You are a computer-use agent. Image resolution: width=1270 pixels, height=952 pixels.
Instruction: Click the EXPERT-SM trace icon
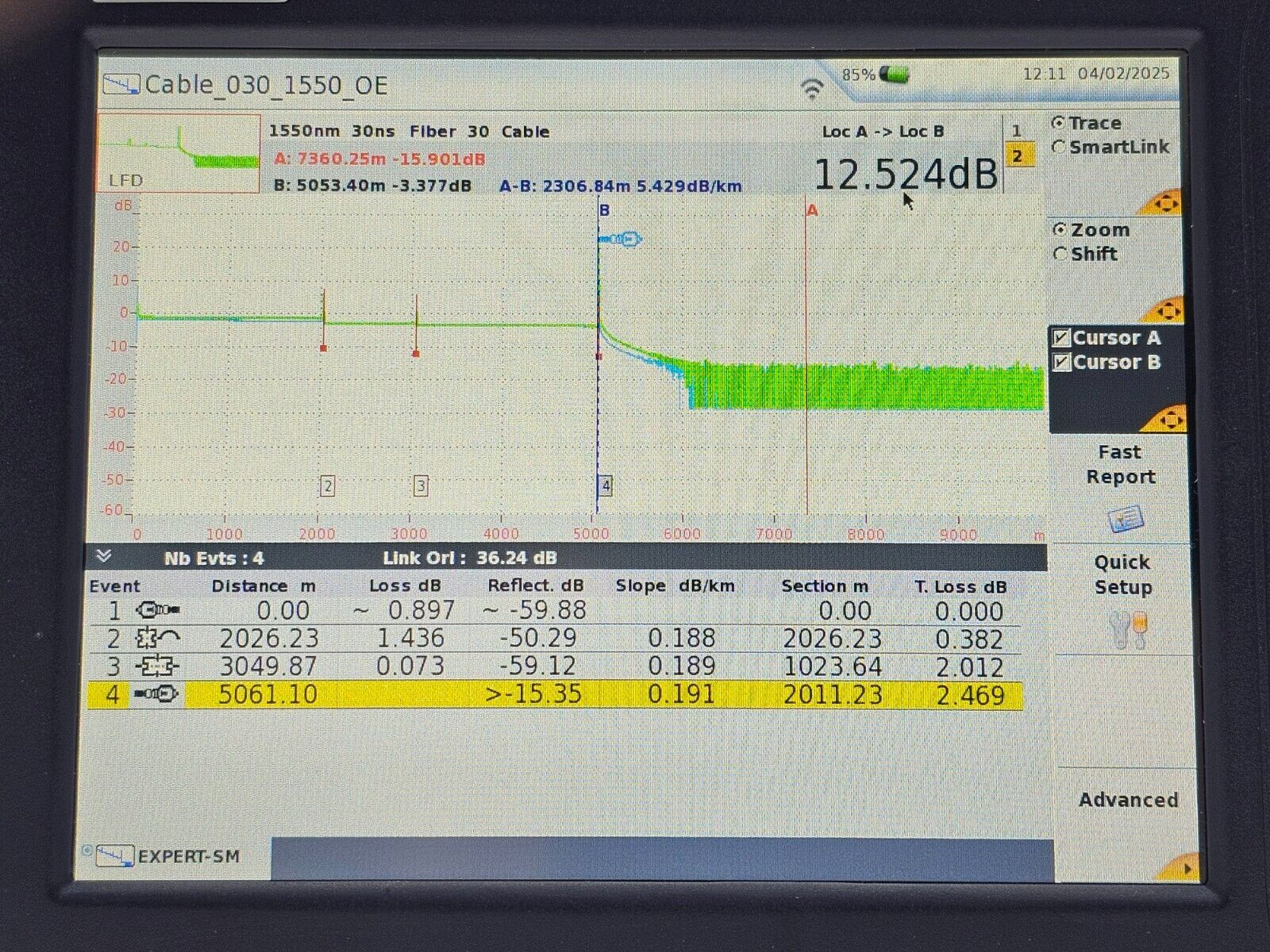click(x=116, y=855)
